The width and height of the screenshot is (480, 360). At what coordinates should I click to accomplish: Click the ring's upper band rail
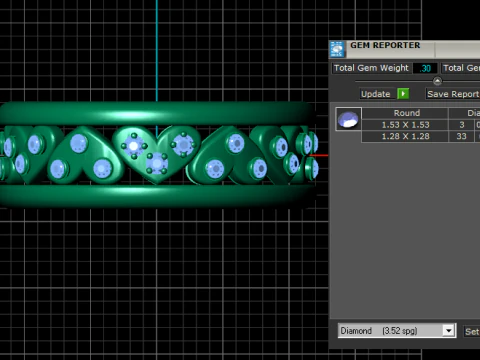(157, 113)
